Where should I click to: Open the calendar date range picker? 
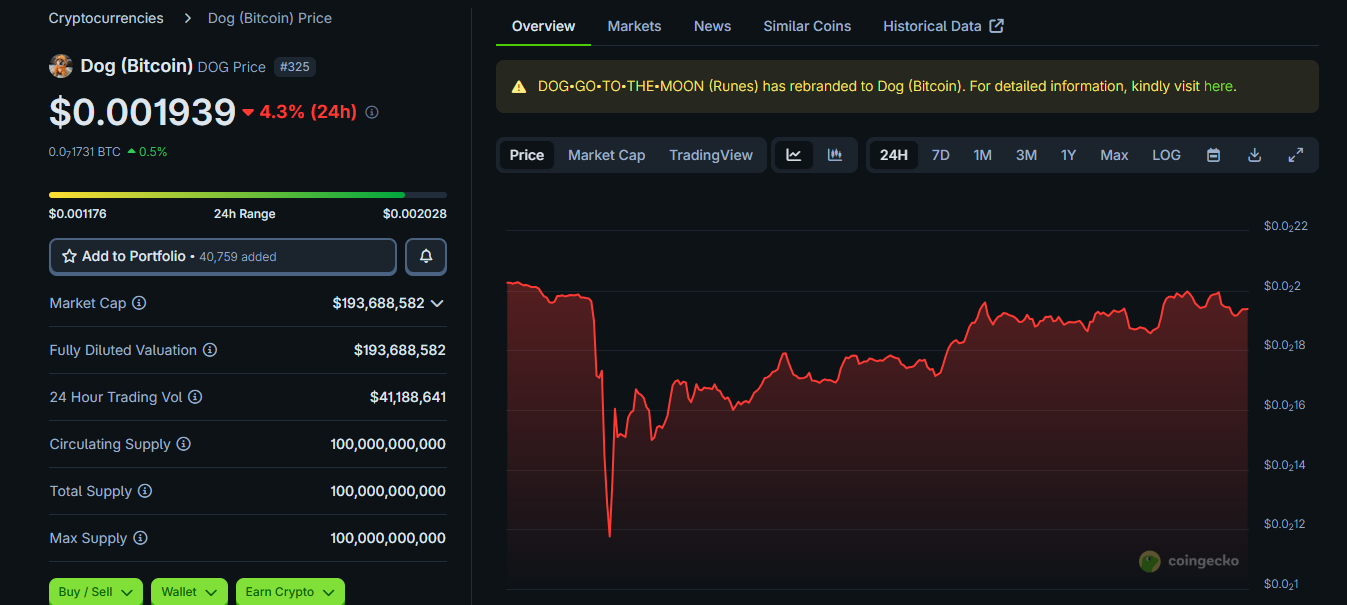click(1213, 155)
